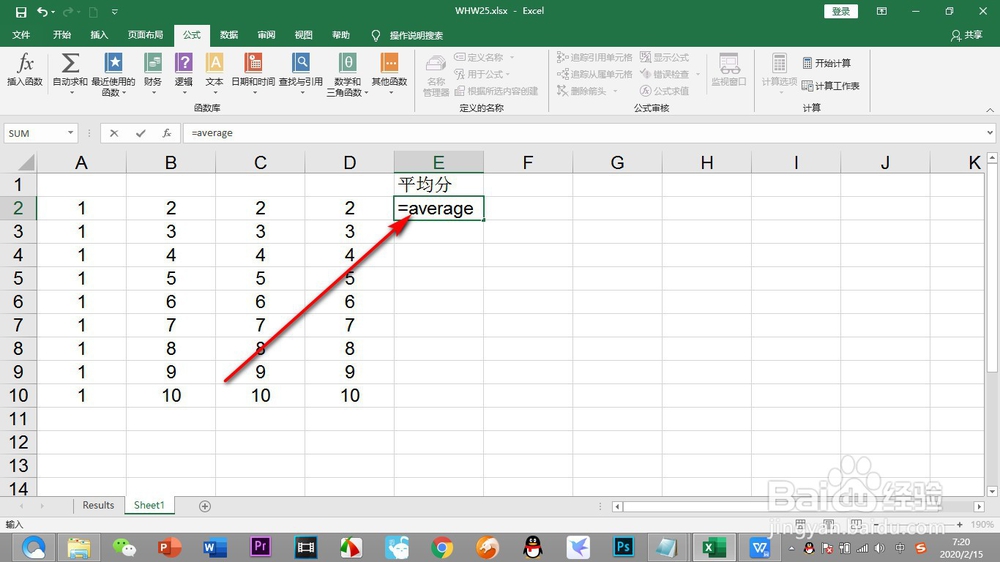Image resolution: width=1000 pixels, height=562 pixels.
Task: Click in the formula bar input
Action: pos(584,133)
